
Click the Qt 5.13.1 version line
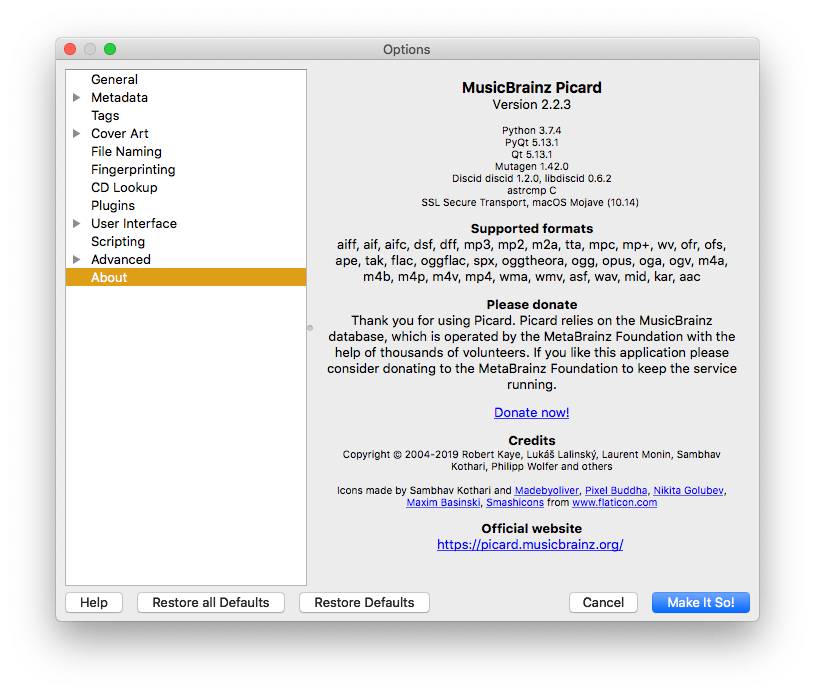coord(531,154)
